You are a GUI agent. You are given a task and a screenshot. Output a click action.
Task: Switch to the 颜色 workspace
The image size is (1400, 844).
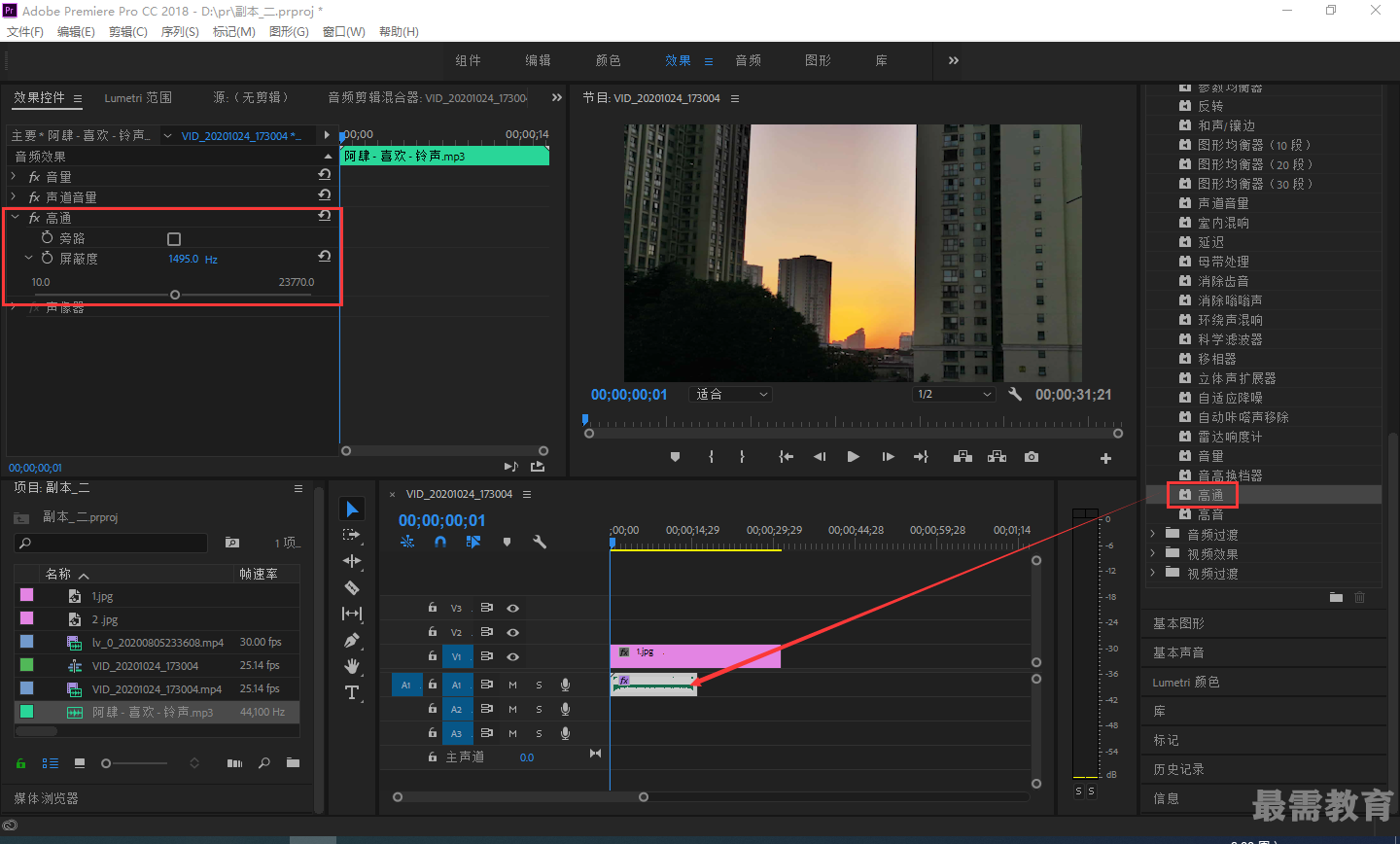[x=608, y=60]
